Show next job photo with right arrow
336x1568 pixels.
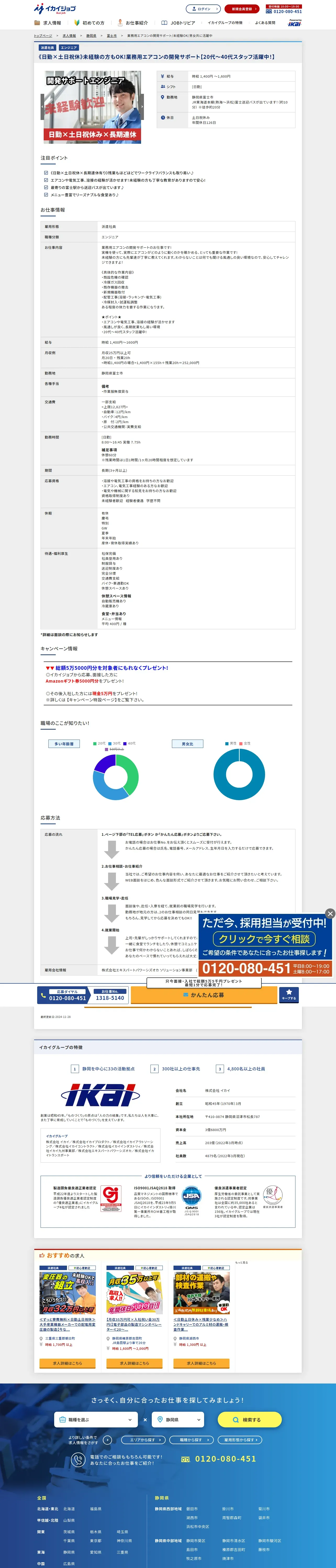pyautogui.click(x=142, y=107)
